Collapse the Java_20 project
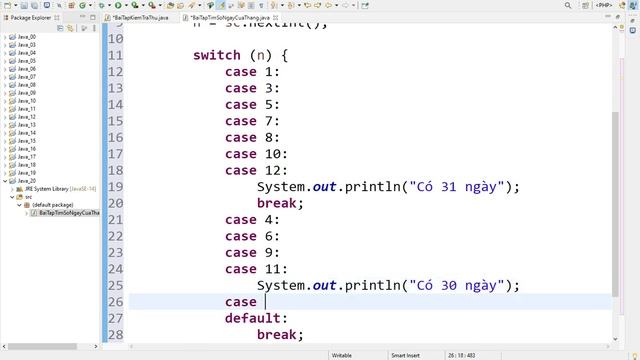640x360 pixels. [x=5, y=181]
